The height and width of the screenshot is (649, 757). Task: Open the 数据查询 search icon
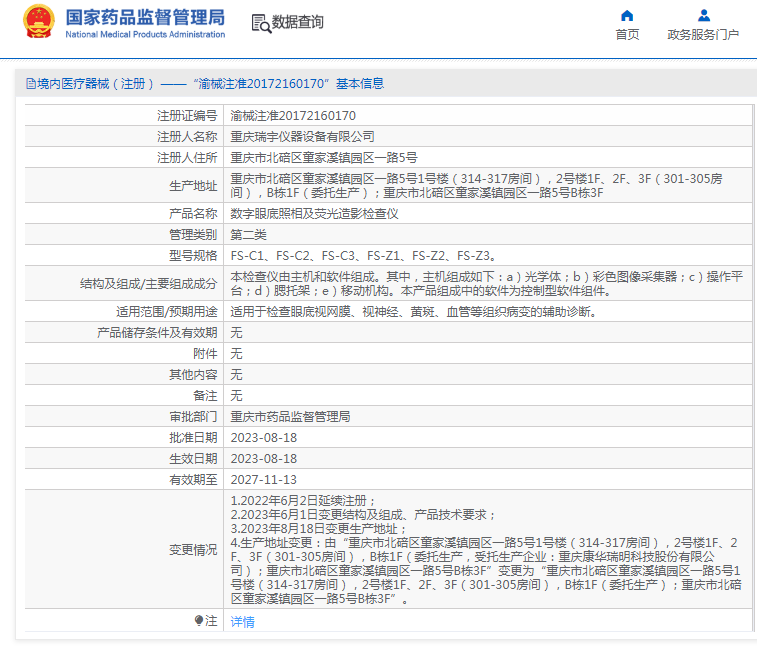coord(261,23)
